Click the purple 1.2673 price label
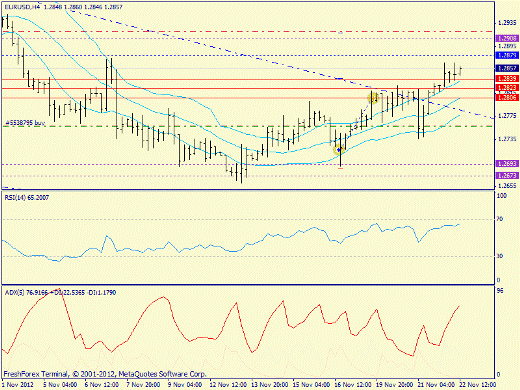The height and width of the screenshot is (390, 520). 507,175
